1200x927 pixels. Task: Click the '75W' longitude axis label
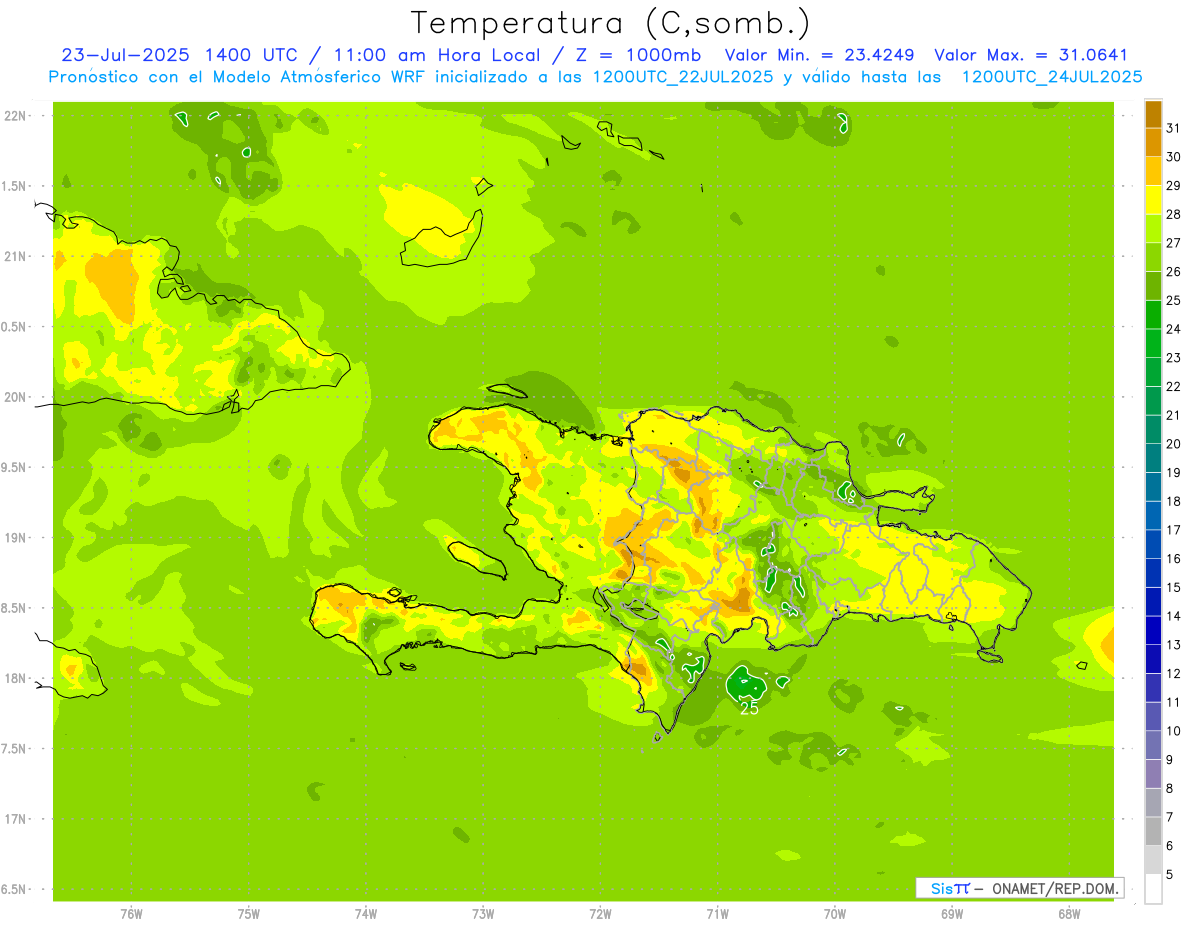coord(249,914)
